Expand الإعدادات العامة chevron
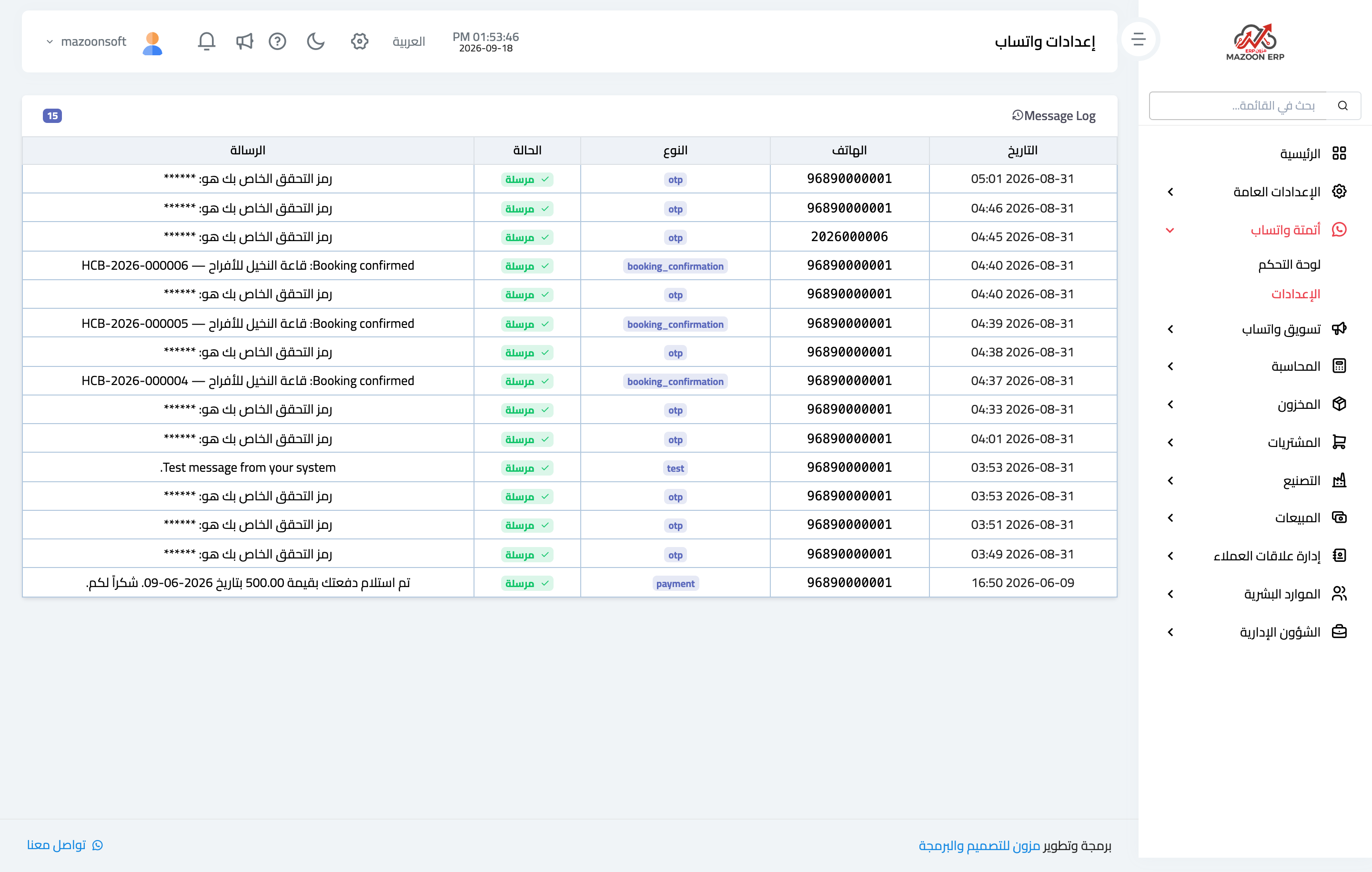Image resolution: width=1372 pixels, height=872 pixels. (1170, 192)
